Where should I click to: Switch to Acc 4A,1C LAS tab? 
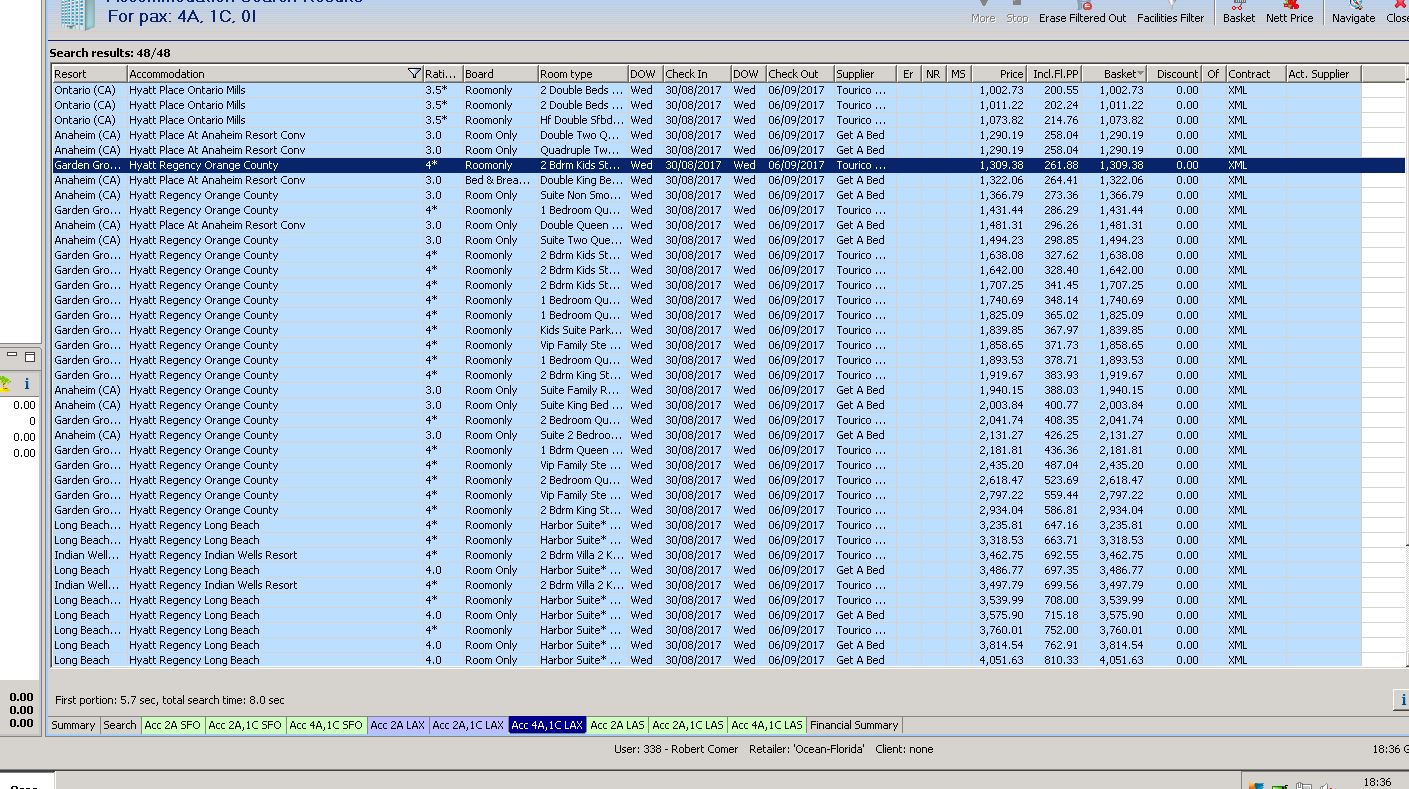tap(766, 725)
